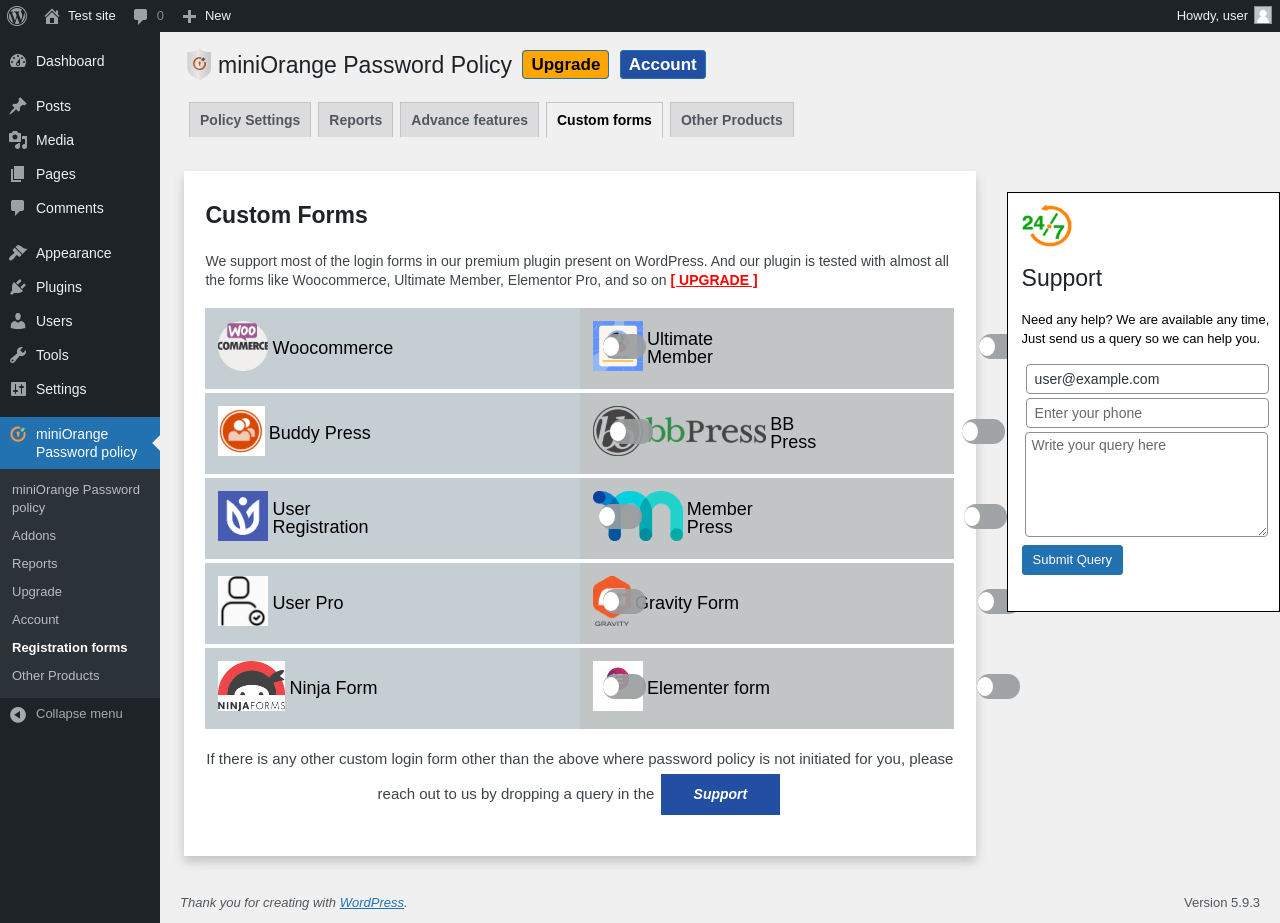Toggle the switch overlapping Ultimate Member icon
This screenshot has height=923, width=1280.
click(x=624, y=347)
